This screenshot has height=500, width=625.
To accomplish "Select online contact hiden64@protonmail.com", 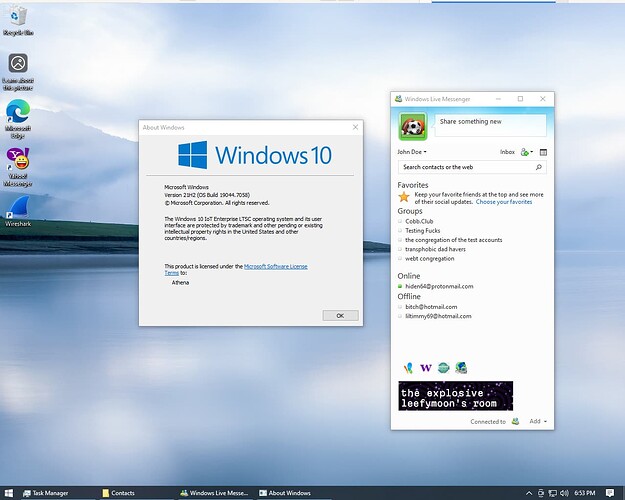I will (439, 286).
